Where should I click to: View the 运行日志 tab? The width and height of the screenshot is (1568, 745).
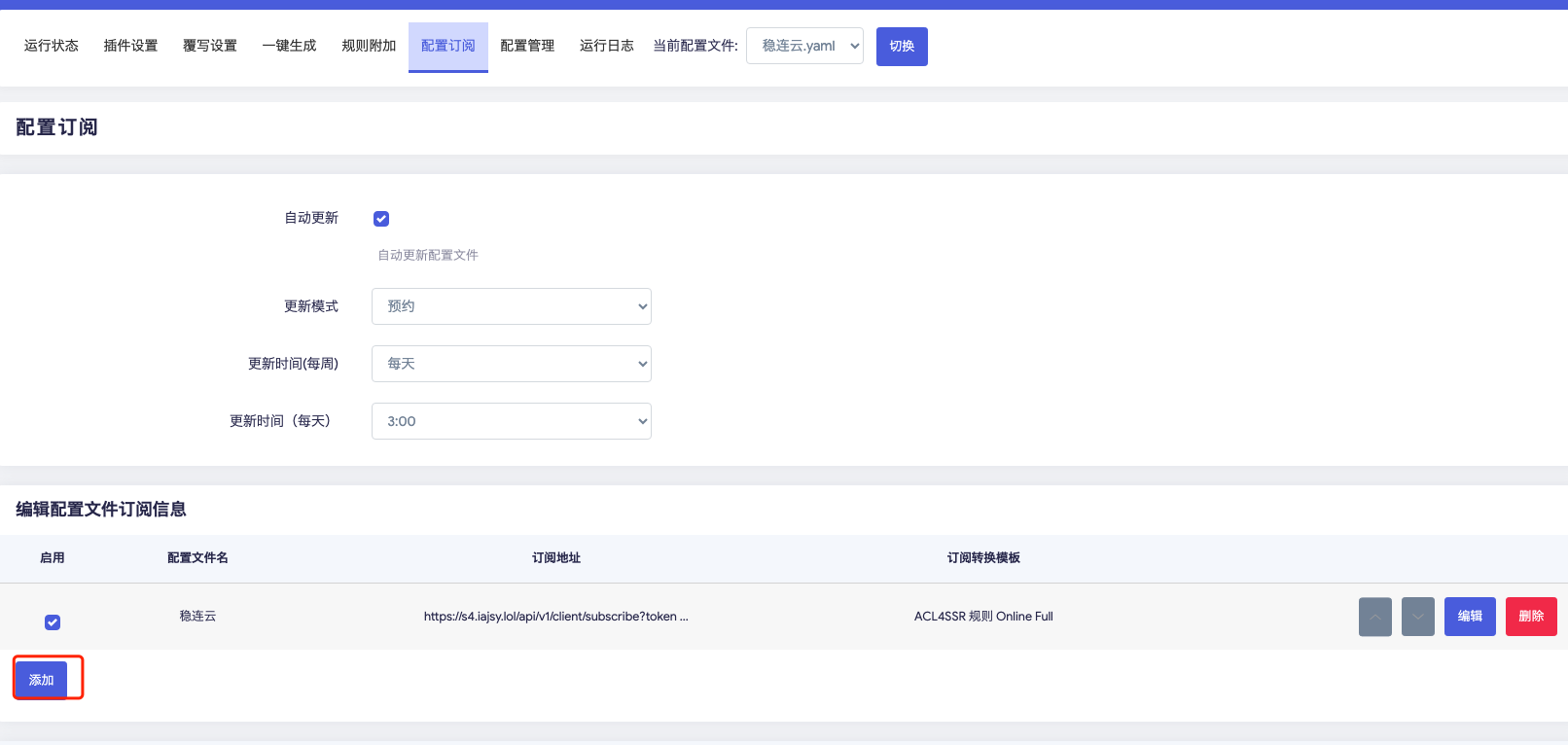(606, 46)
